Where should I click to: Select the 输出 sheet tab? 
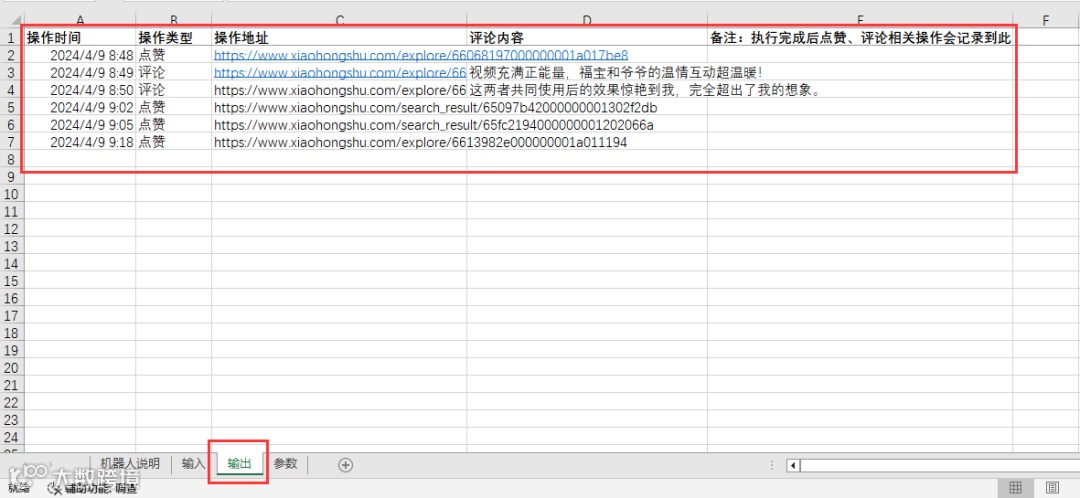click(x=240, y=464)
